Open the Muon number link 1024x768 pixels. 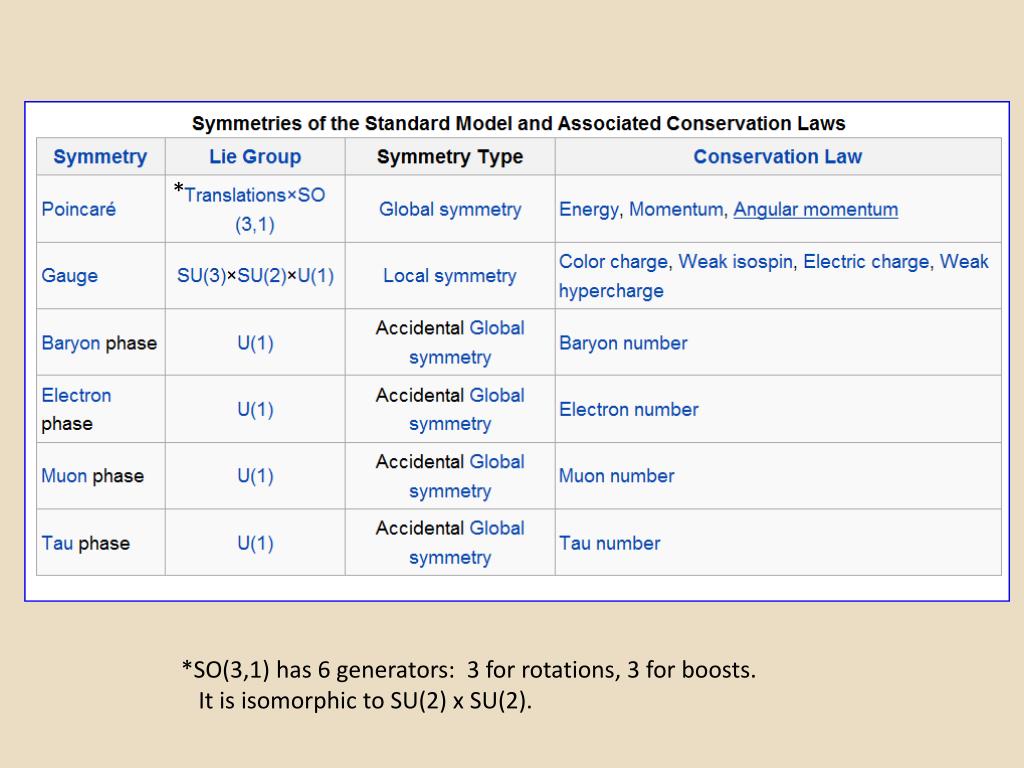616,475
